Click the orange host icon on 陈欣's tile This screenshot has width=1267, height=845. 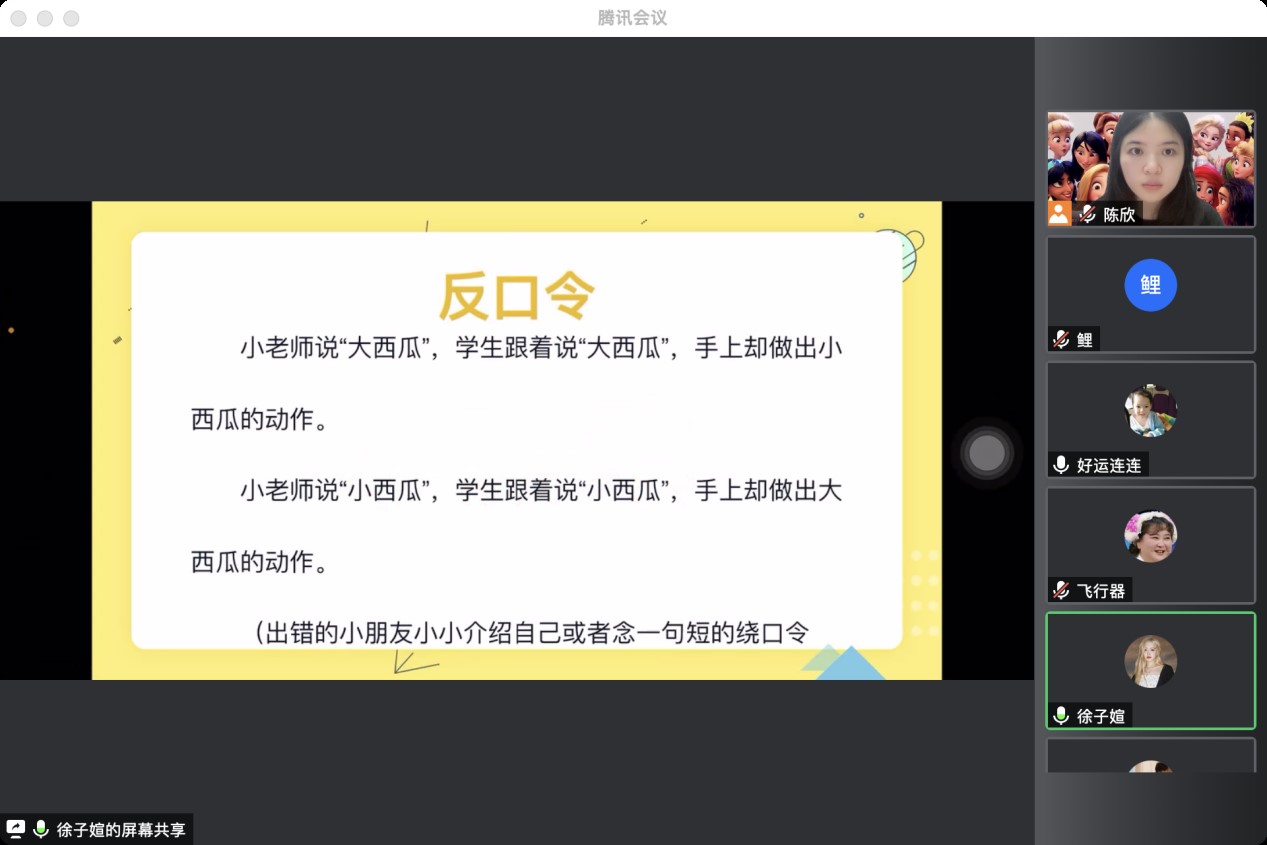pyautogui.click(x=1059, y=213)
